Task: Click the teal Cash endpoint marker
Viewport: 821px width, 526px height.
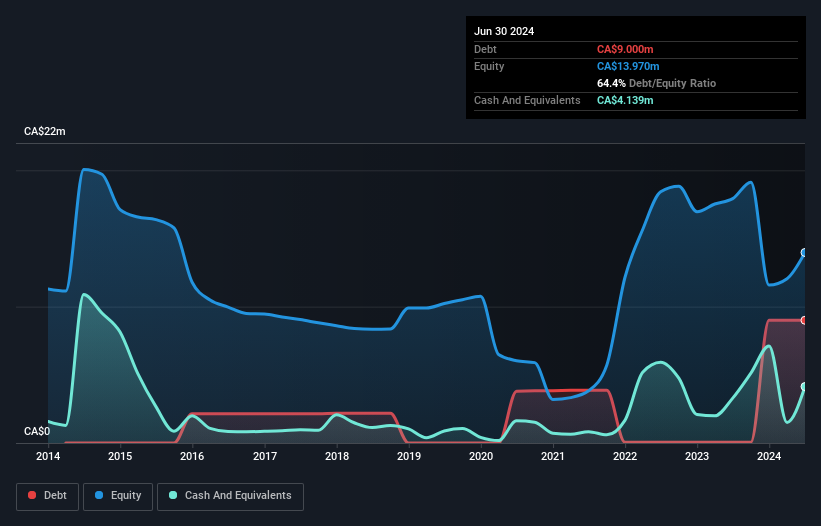Action: pos(804,387)
